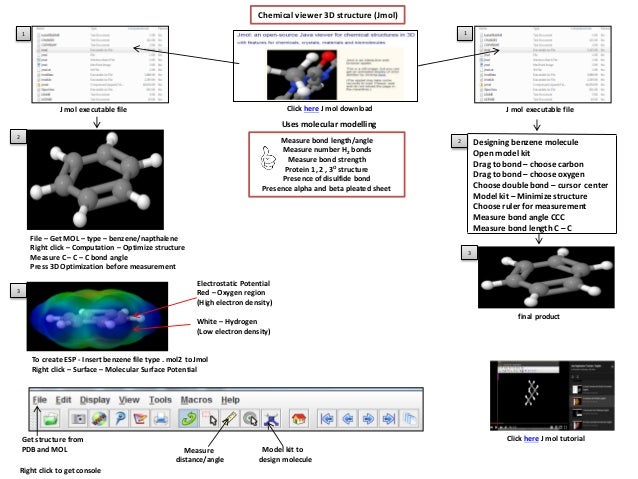The height and width of the screenshot is (479, 638).
Task: Click the printer icon in Jmol toolbar
Action: click(161, 418)
